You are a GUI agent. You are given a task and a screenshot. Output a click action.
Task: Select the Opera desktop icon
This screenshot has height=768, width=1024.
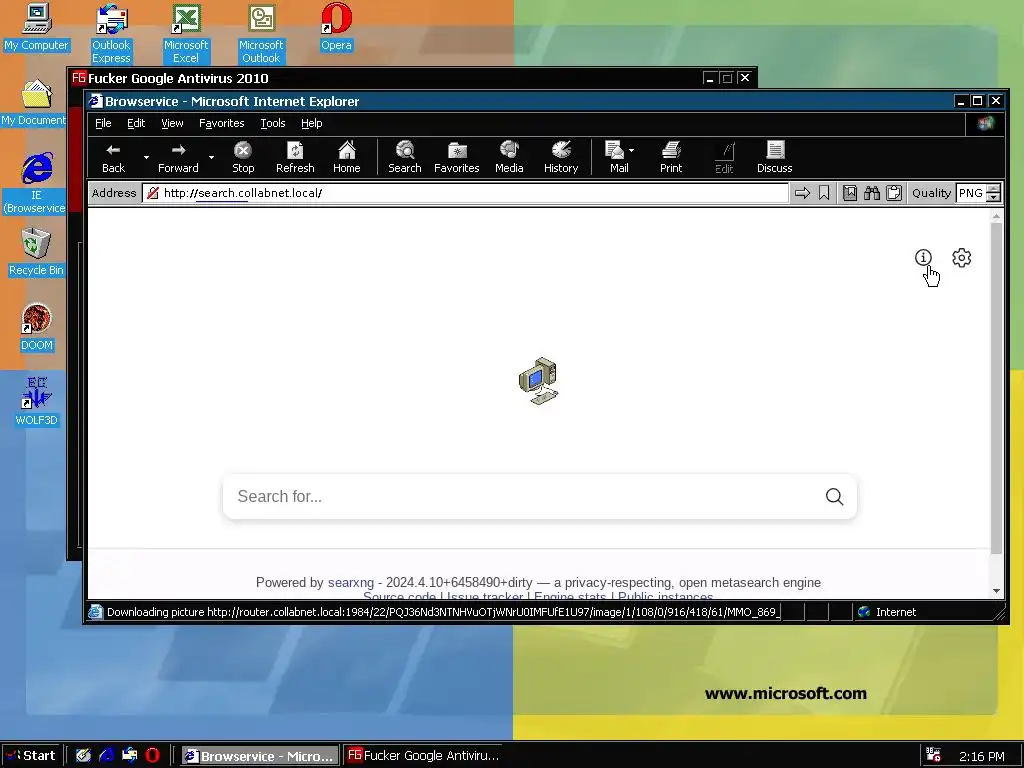(336, 27)
